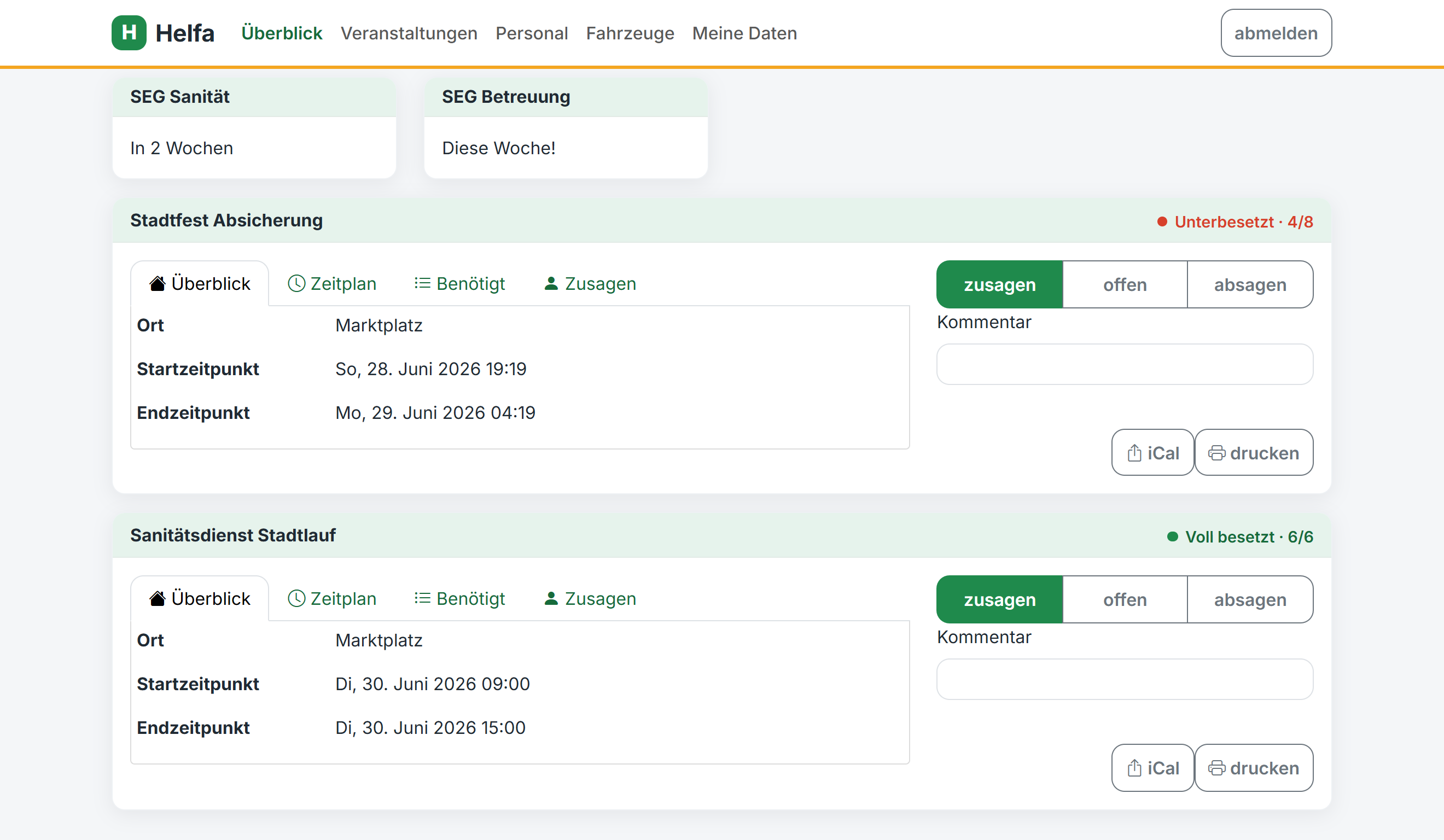Click printer icon on Stadtlauf drucken button
The image size is (1444, 840).
tap(1216, 768)
